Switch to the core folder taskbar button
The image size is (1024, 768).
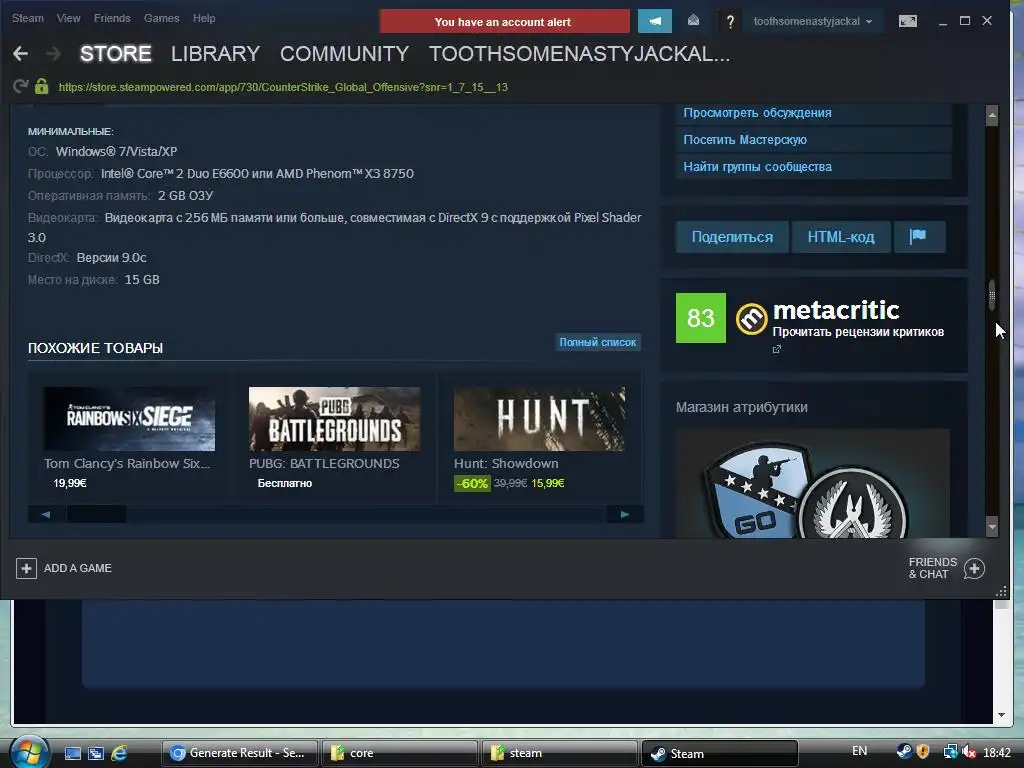pyautogui.click(x=399, y=753)
